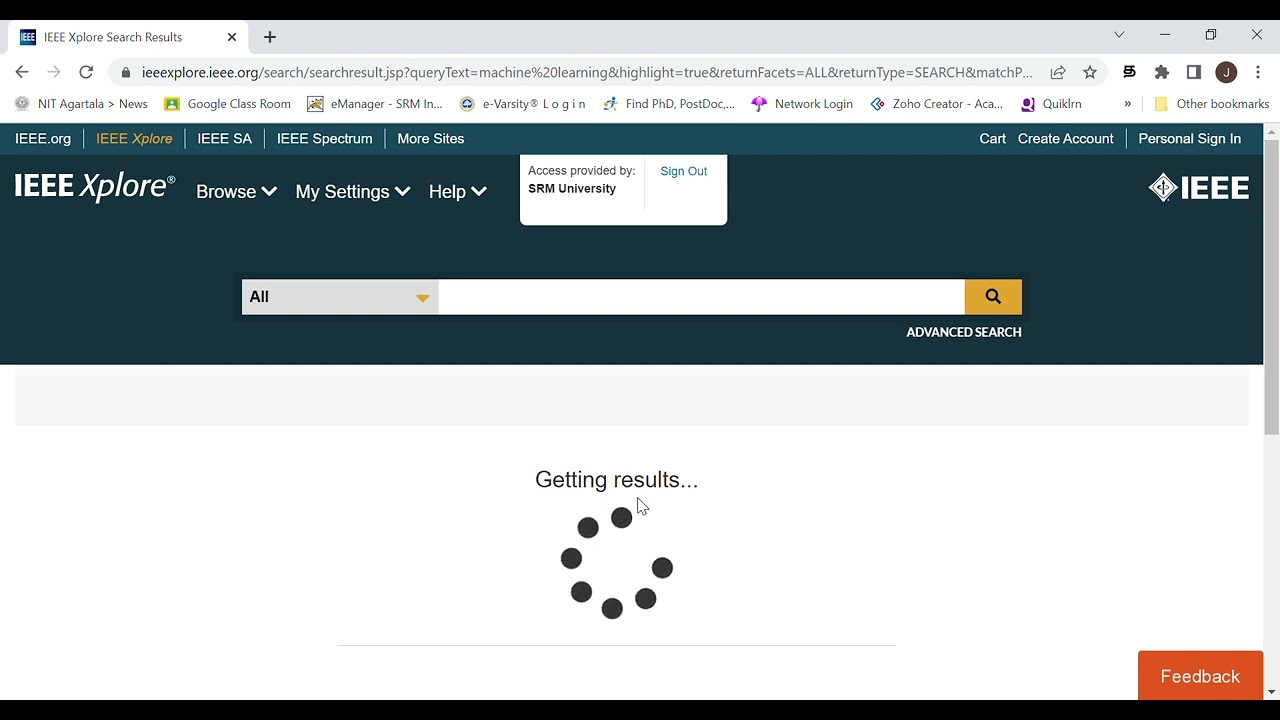The height and width of the screenshot is (720, 1280).
Task: Click the main search text field
Action: (701, 296)
